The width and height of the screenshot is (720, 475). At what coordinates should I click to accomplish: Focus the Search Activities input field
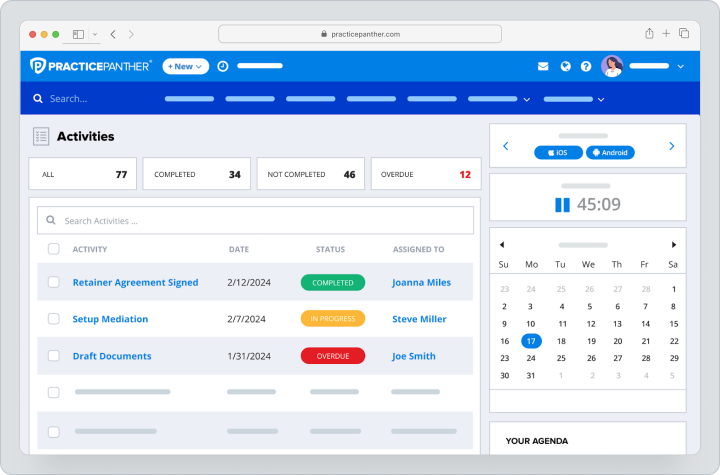pos(255,221)
